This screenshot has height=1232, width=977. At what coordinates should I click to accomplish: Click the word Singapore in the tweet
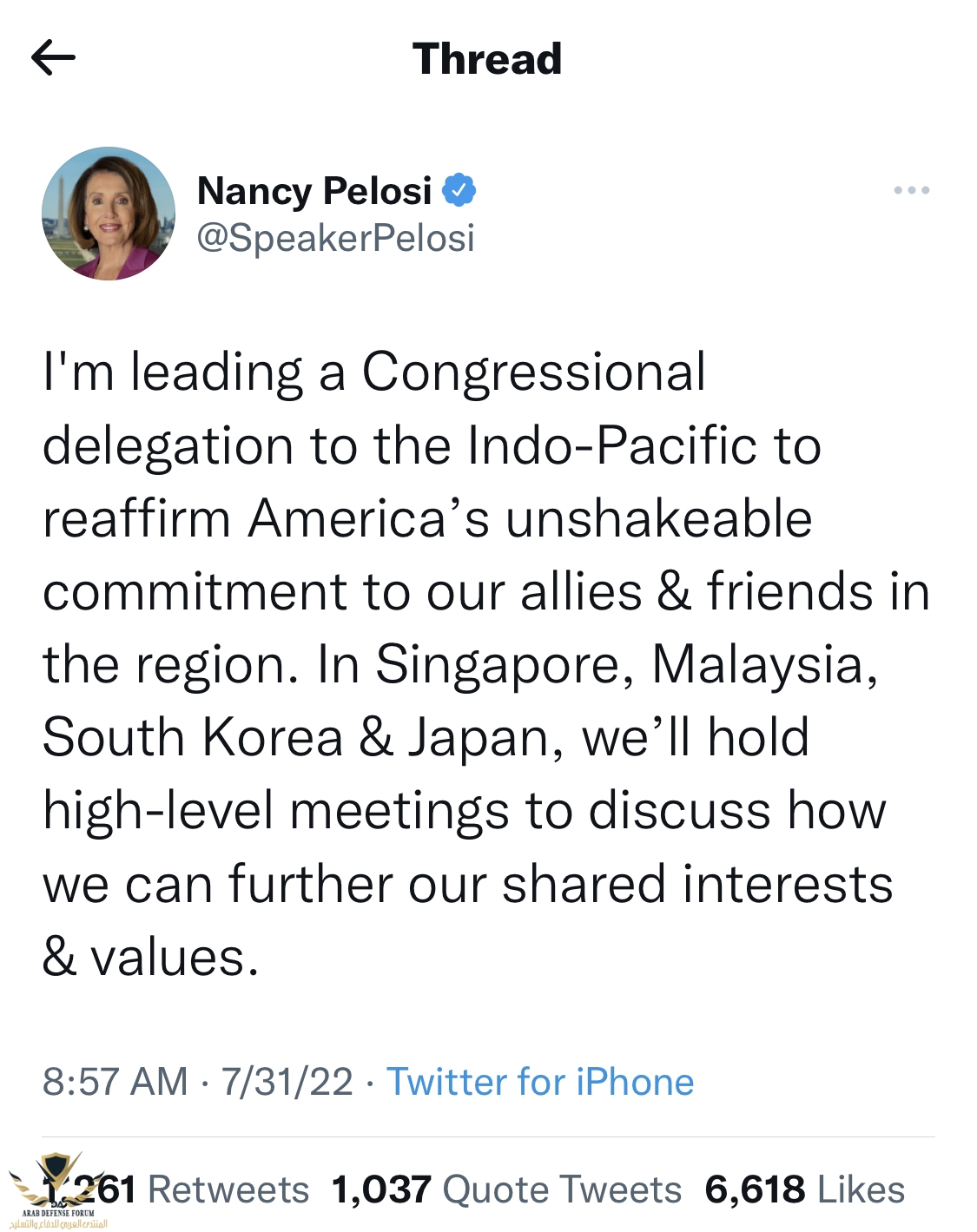tap(505, 665)
